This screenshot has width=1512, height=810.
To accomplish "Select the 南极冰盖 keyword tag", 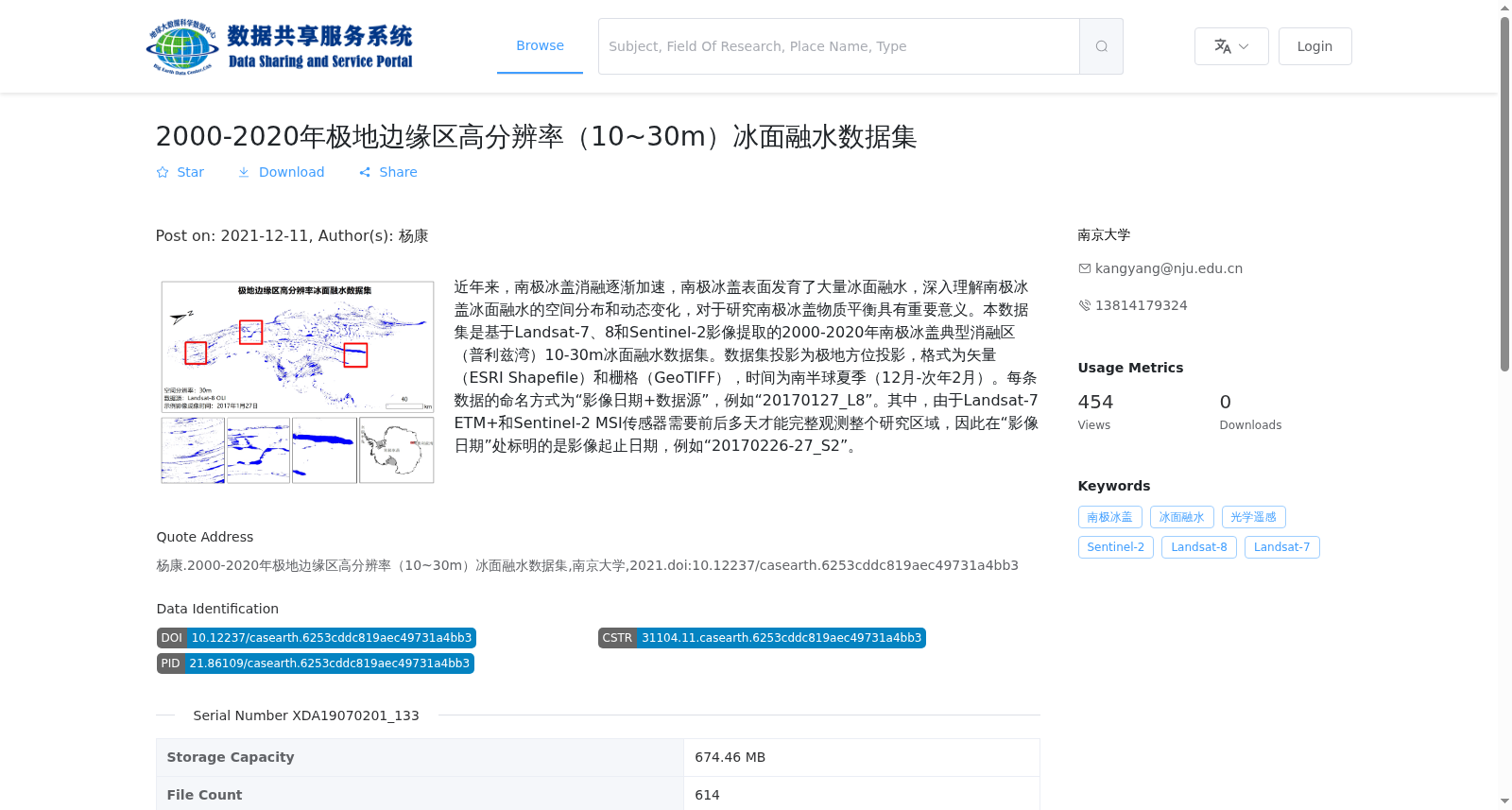I will coord(1110,517).
